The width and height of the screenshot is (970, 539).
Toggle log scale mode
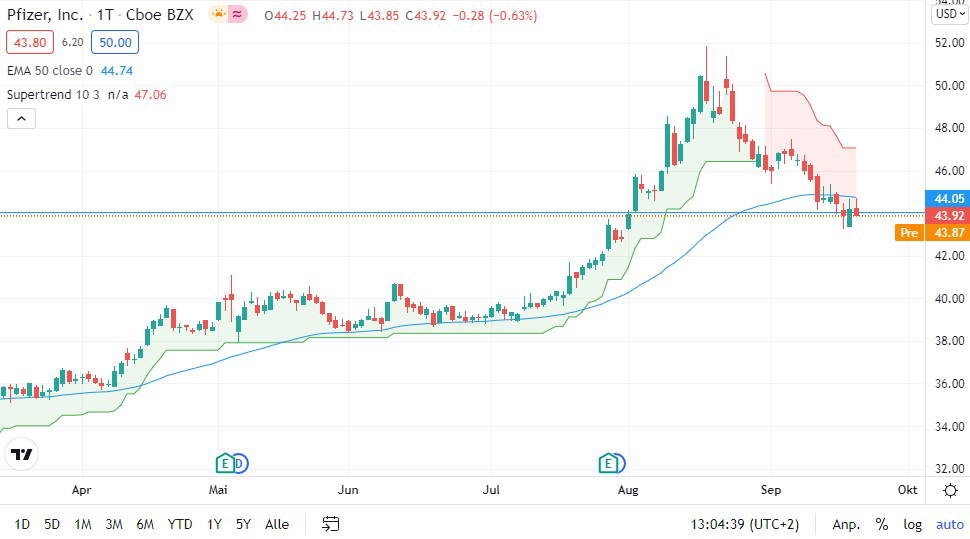(912, 524)
